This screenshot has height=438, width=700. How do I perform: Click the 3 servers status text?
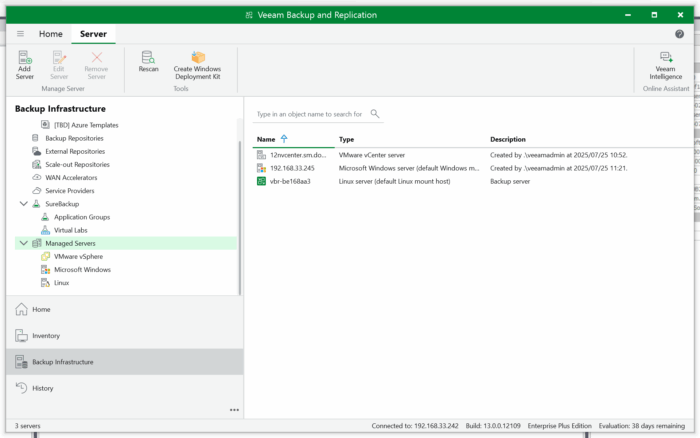(x=27, y=426)
